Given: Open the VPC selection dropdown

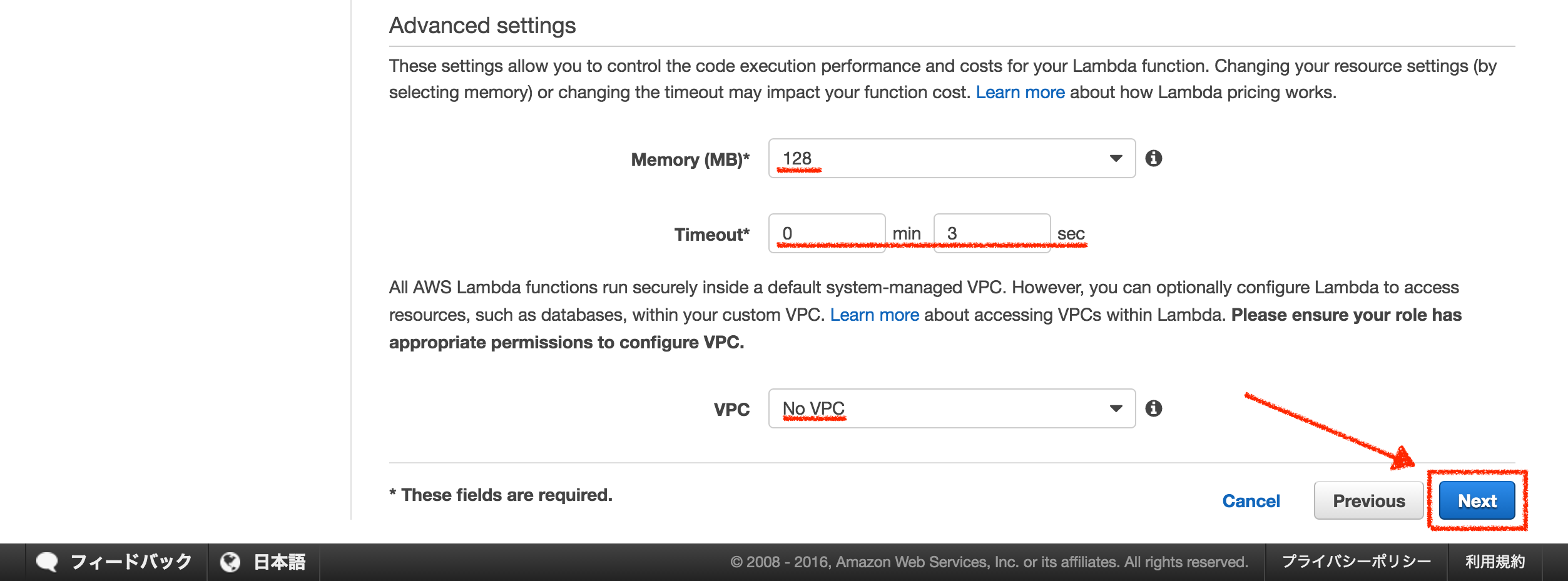Looking at the screenshot, I should click(950, 408).
